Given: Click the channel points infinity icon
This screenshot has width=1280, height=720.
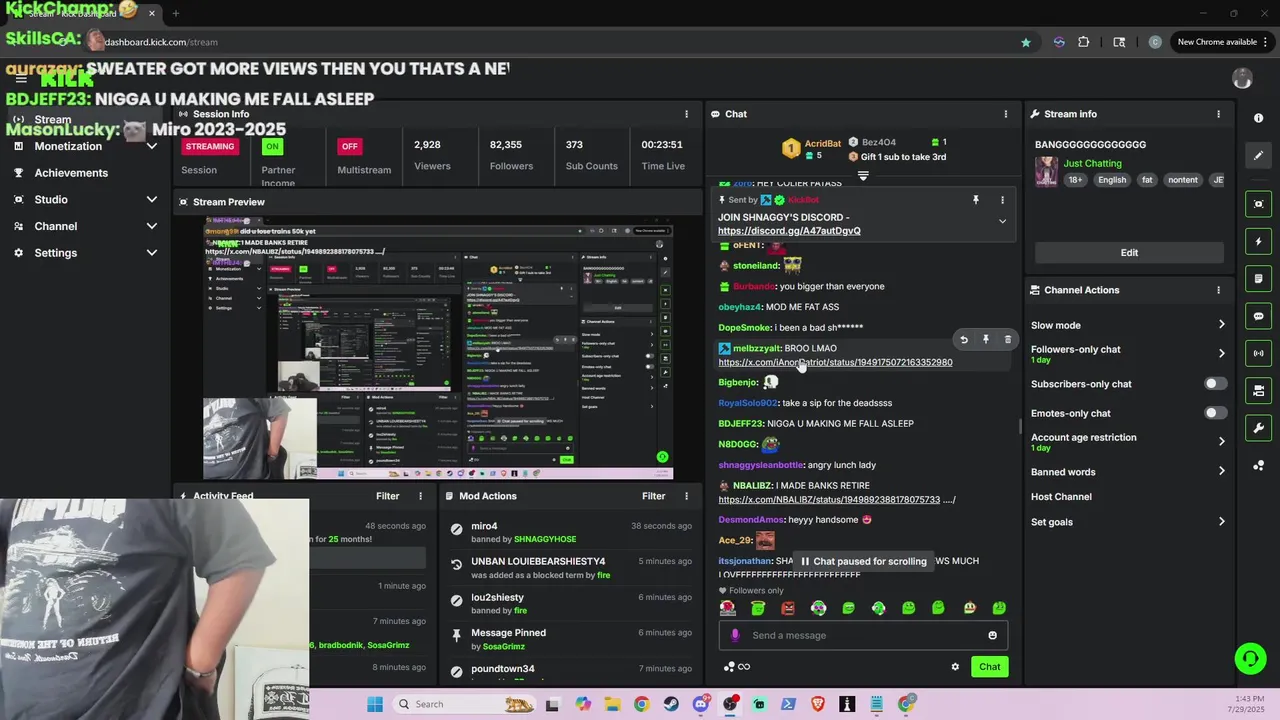Looking at the screenshot, I should pos(737,667).
